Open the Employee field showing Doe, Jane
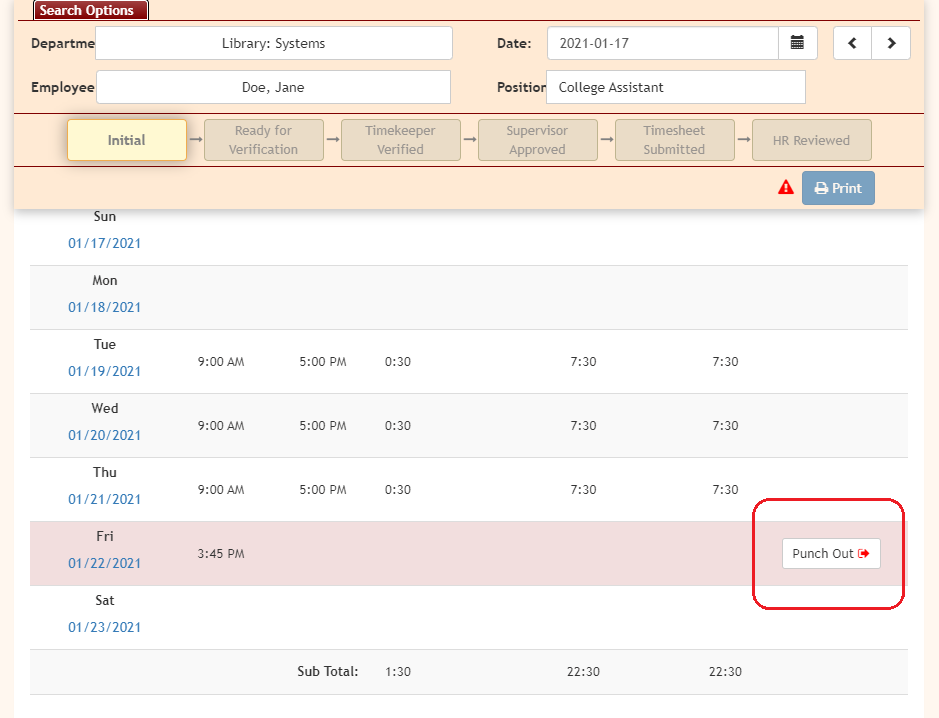939x718 pixels. coord(273,87)
